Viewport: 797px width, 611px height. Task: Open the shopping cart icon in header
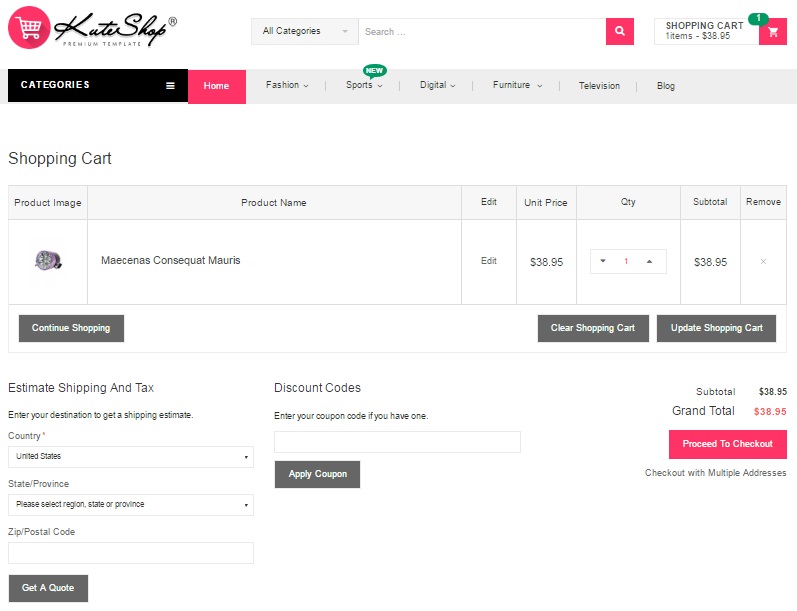[x=772, y=32]
